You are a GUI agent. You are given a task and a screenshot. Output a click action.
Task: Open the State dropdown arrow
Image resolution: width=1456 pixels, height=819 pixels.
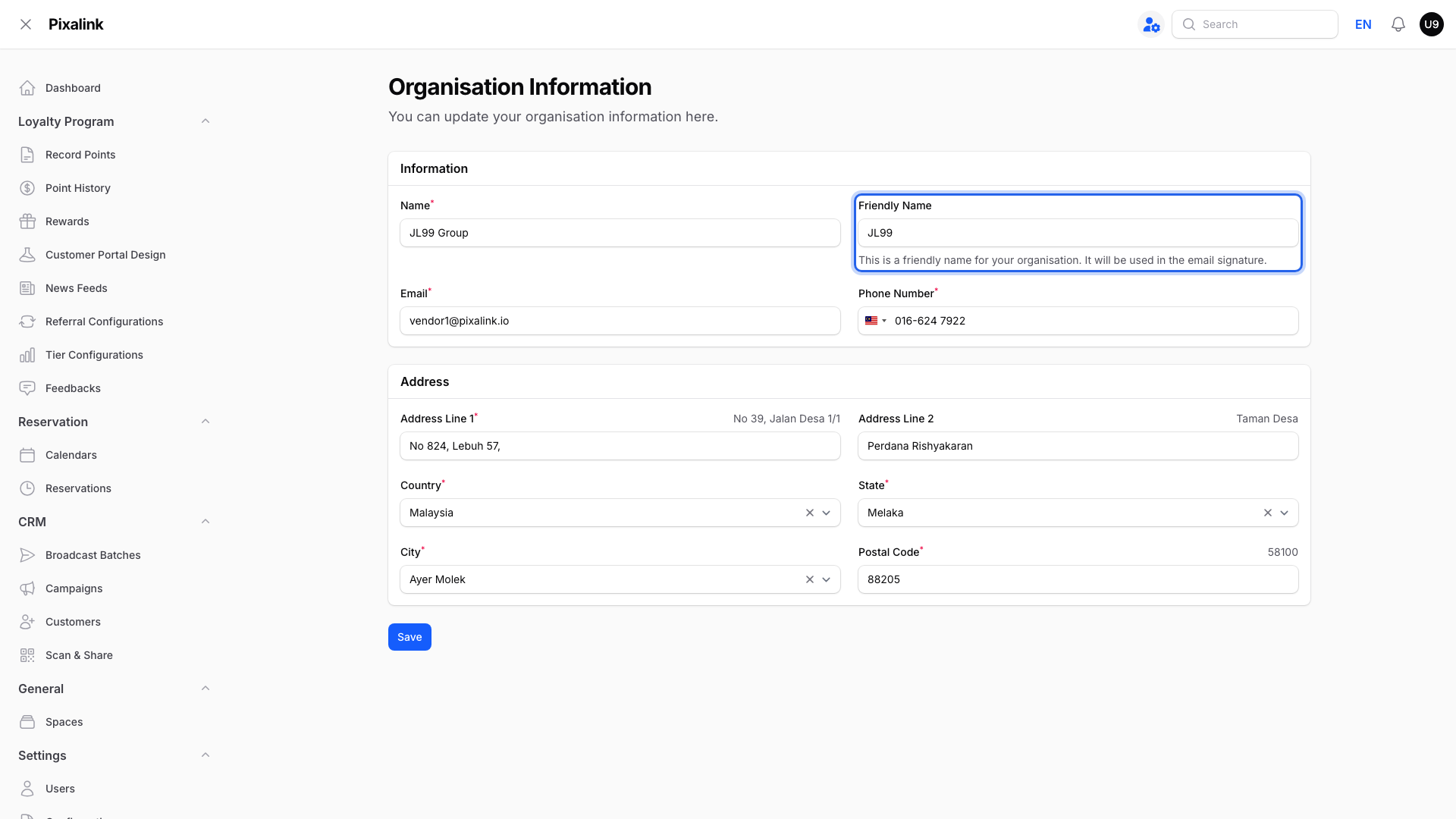point(1285,513)
